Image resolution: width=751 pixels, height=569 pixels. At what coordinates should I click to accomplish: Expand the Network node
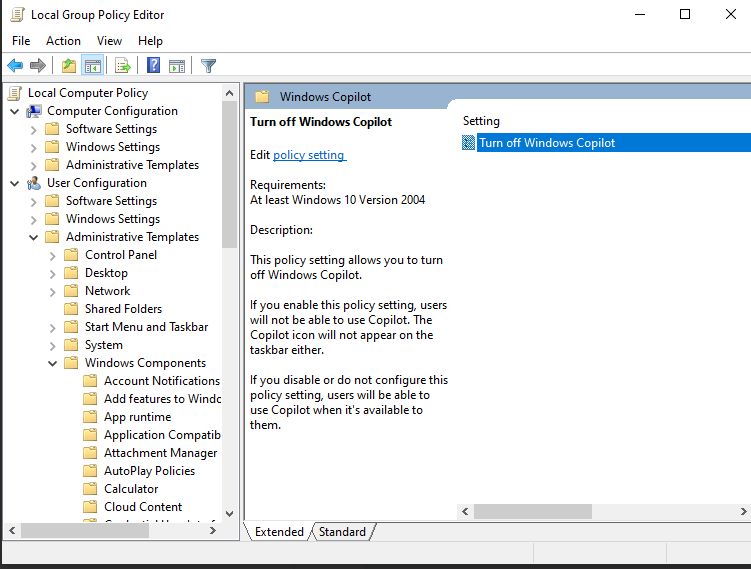pyautogui.click(x=52, y=292)
